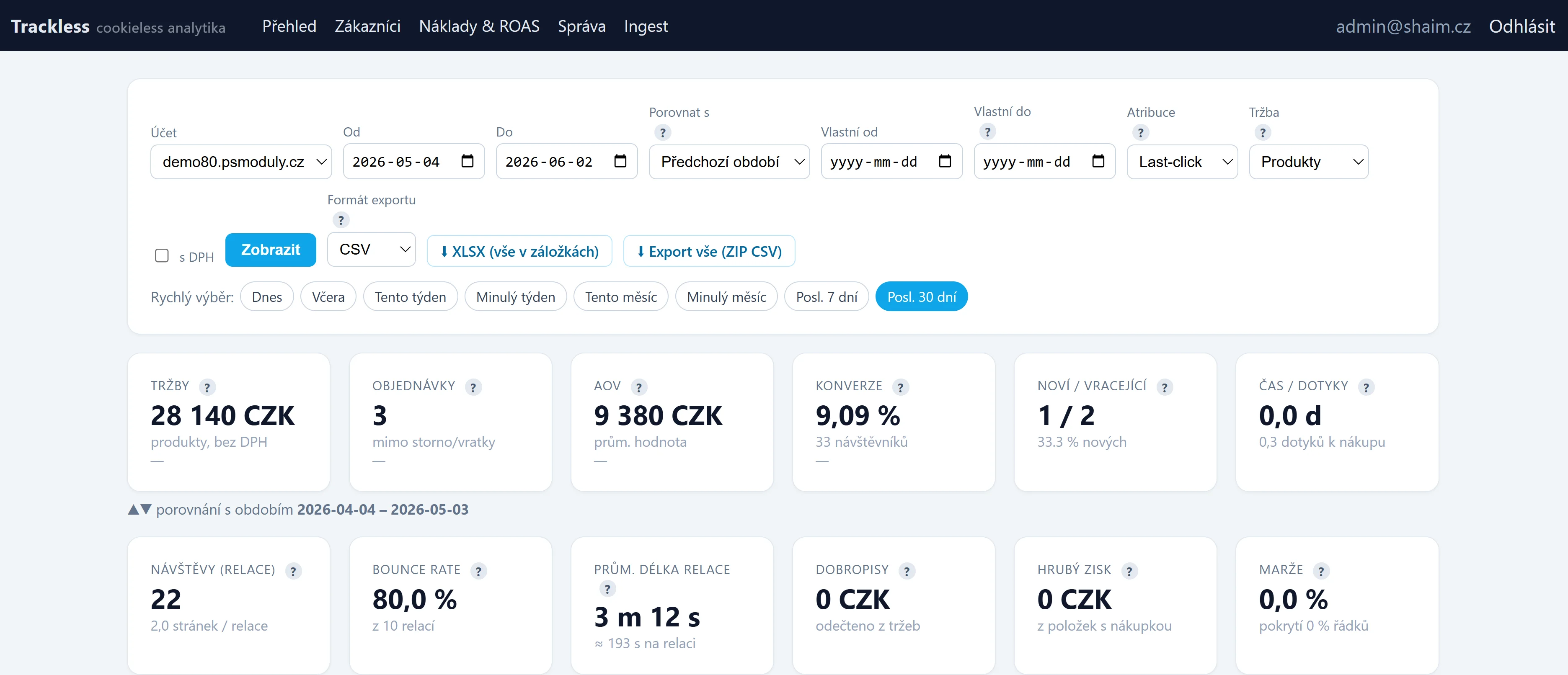
Task: Select Dnes quick range
Action: tap(266, 296)
